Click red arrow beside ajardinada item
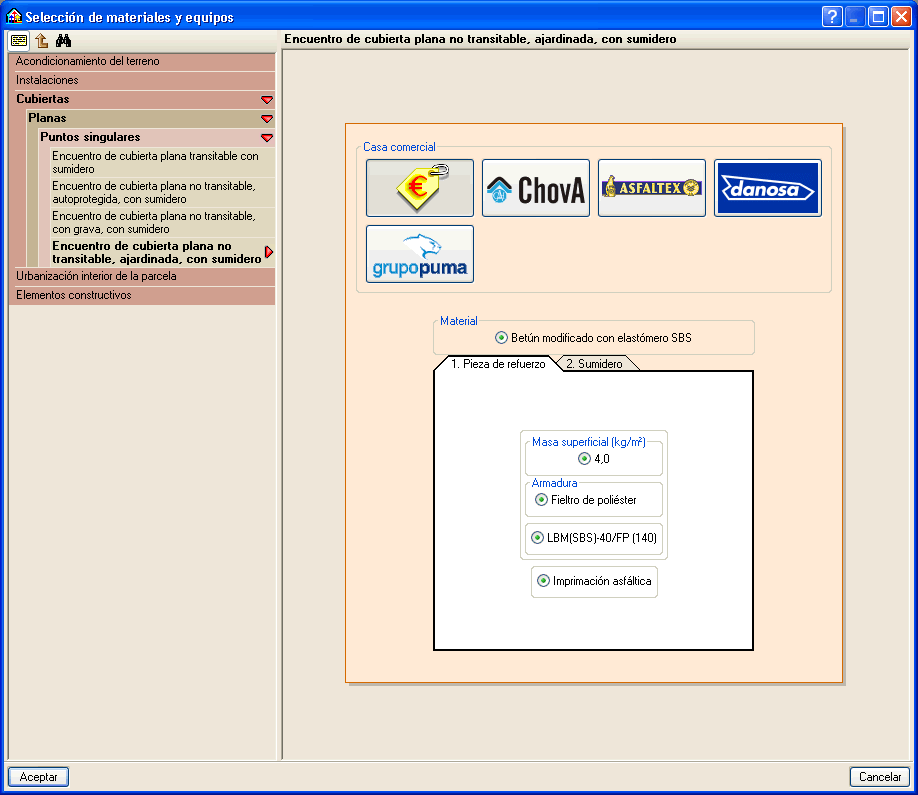Viewport: 918px width, 795px height. [x=269, y=252]
